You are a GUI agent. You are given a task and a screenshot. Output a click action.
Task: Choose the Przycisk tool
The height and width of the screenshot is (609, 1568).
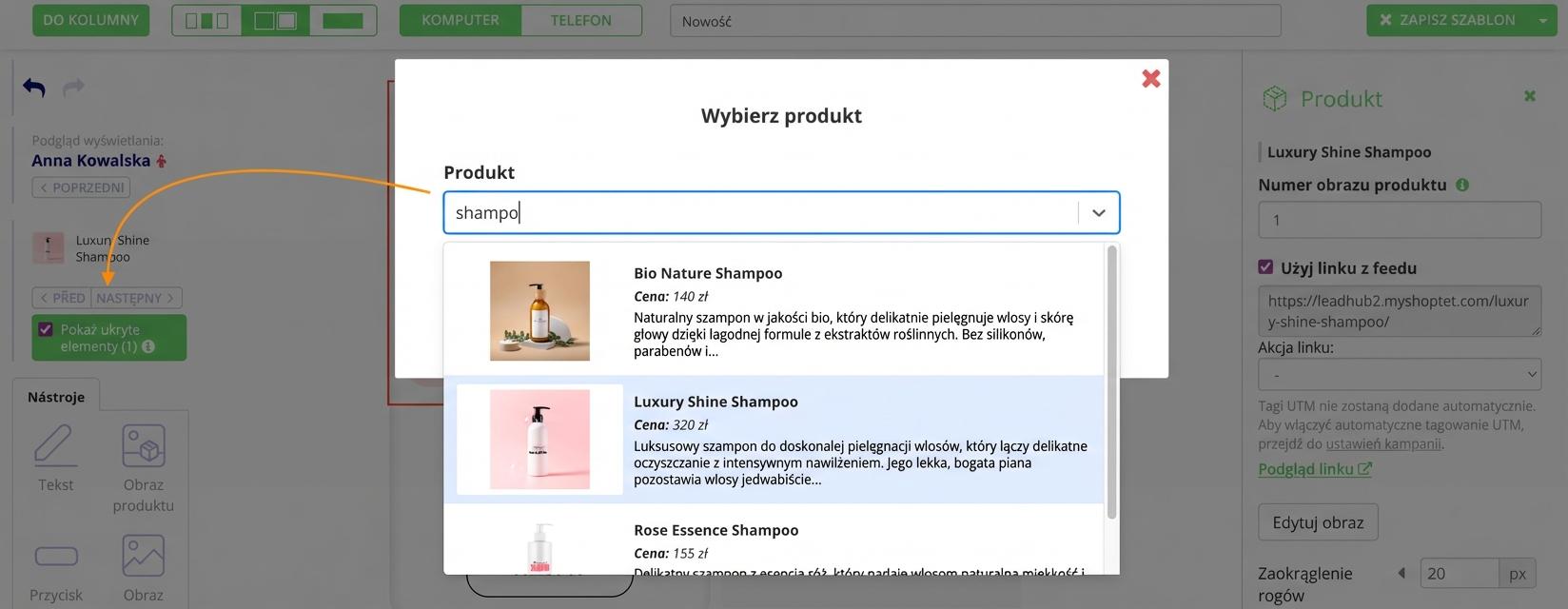[x=56, y=573]
